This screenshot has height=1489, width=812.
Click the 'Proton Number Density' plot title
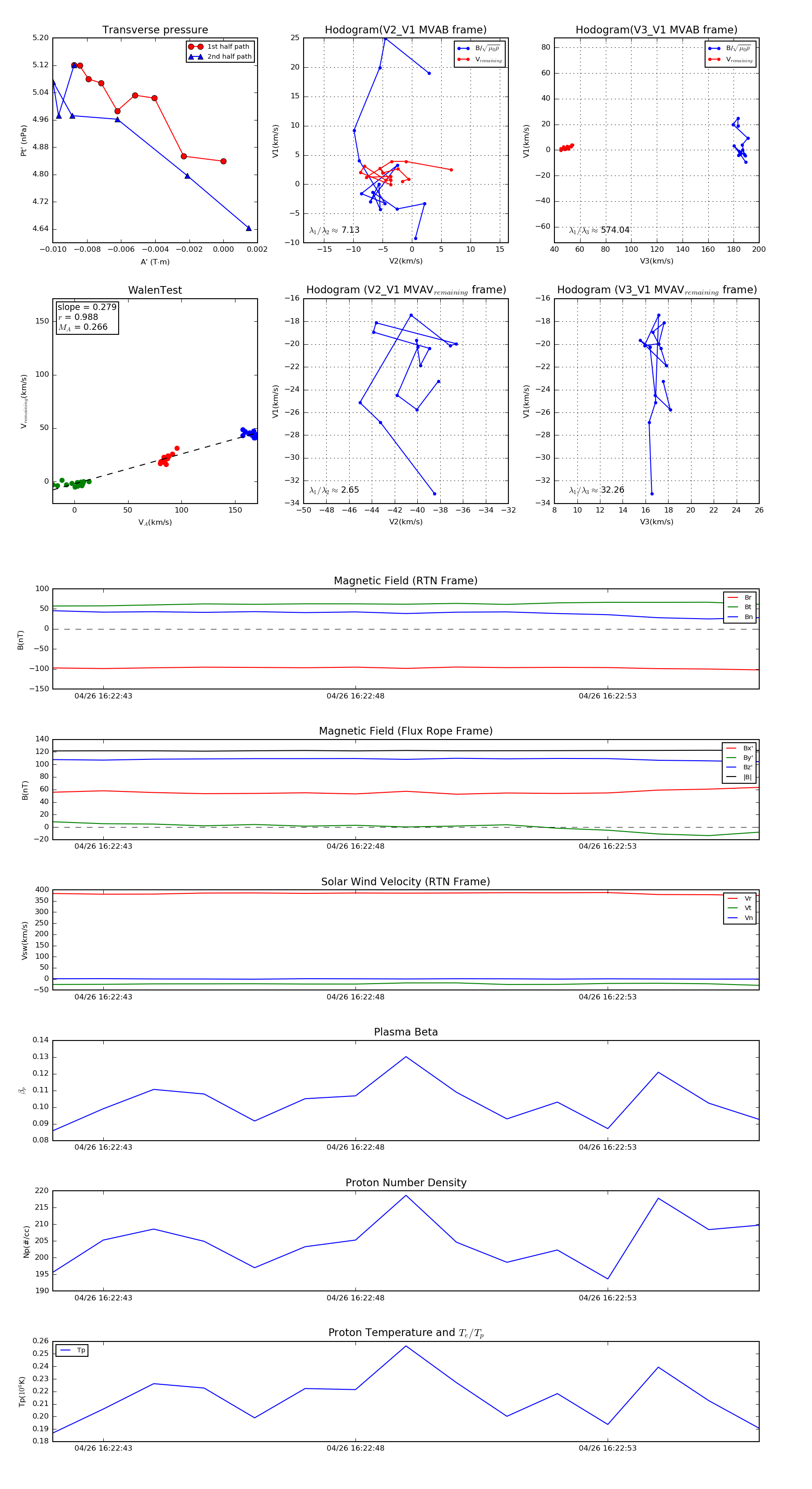pos(406,1183)
